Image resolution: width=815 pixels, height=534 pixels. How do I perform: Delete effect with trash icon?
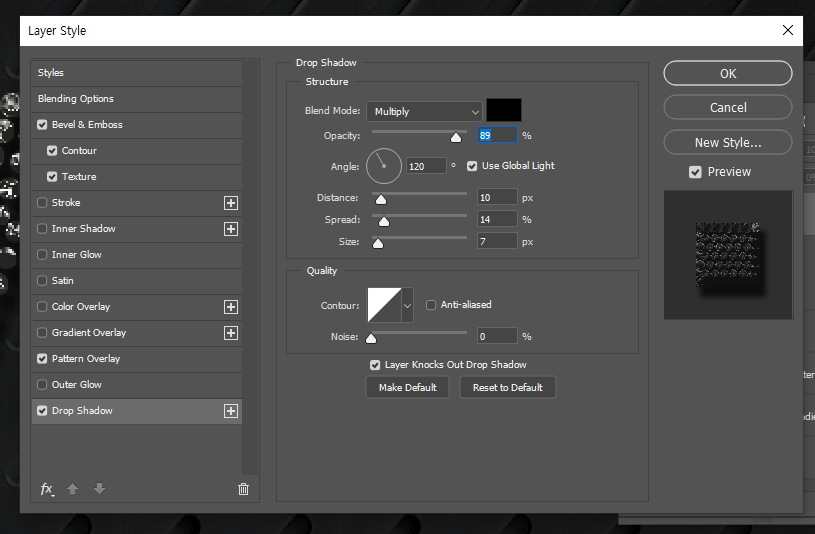tap(243, 489)
